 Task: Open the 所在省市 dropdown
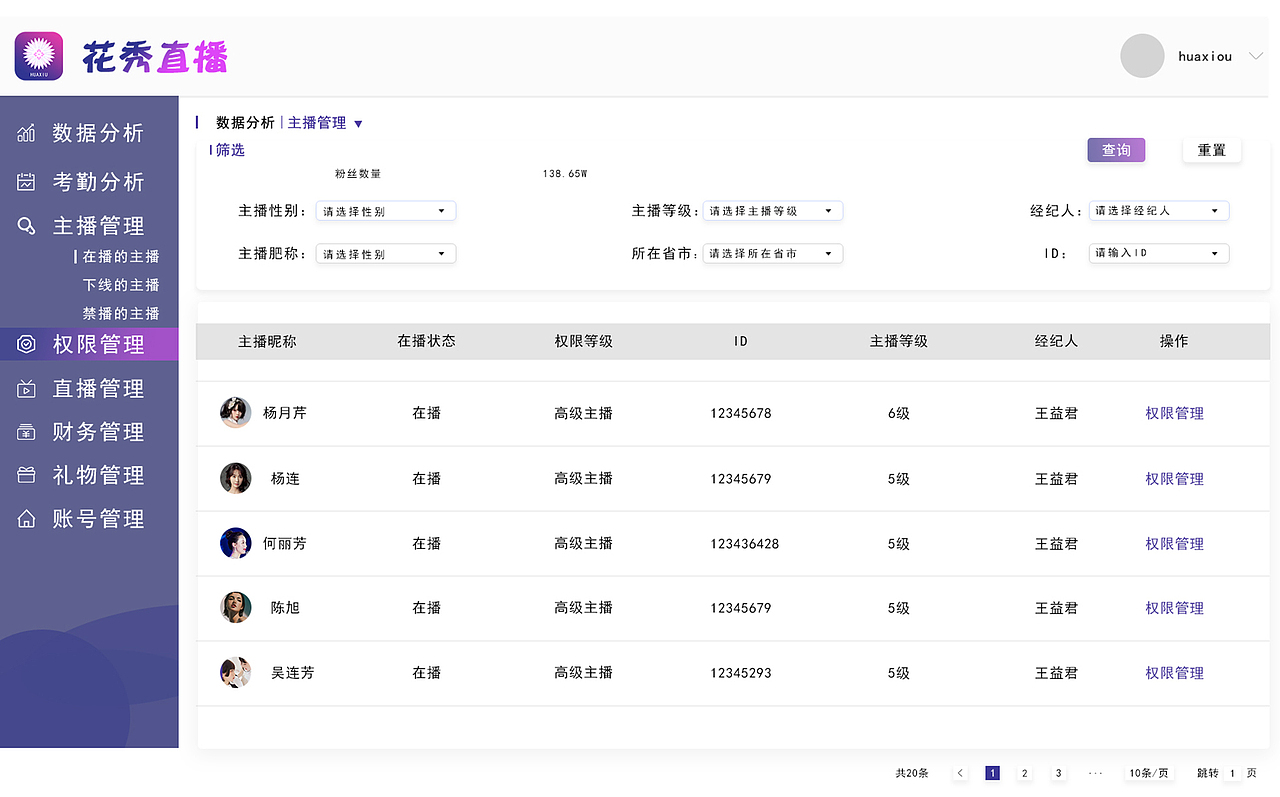pos(773,254)
